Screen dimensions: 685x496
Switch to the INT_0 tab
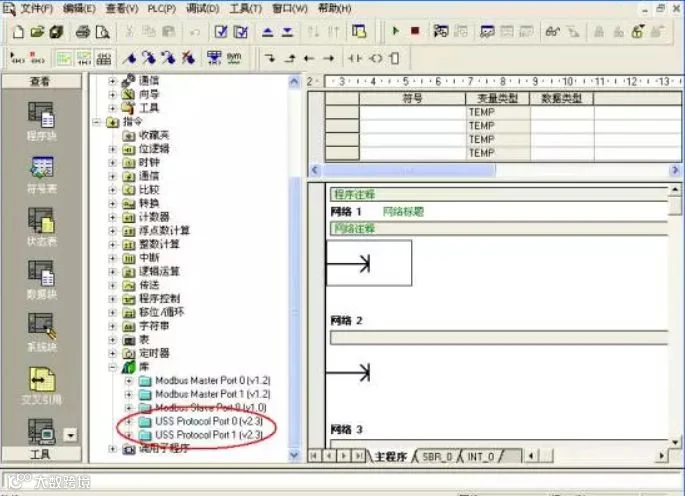point(481,457)
